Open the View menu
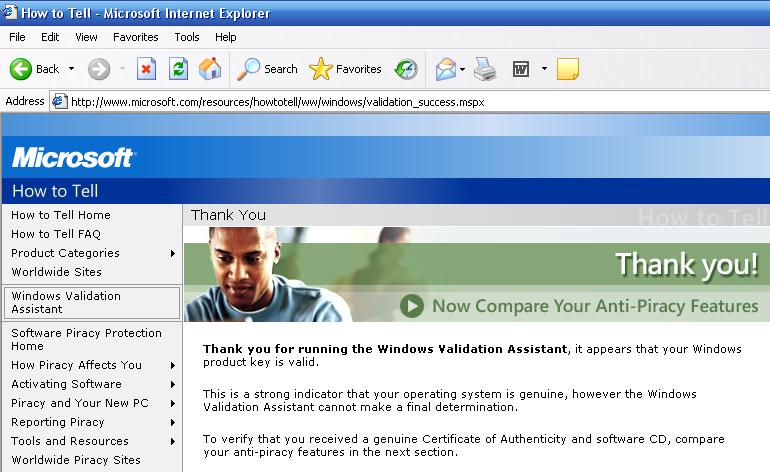Viewport: 770px width, 472px height. pyautogui.click(x=86, y=37)
